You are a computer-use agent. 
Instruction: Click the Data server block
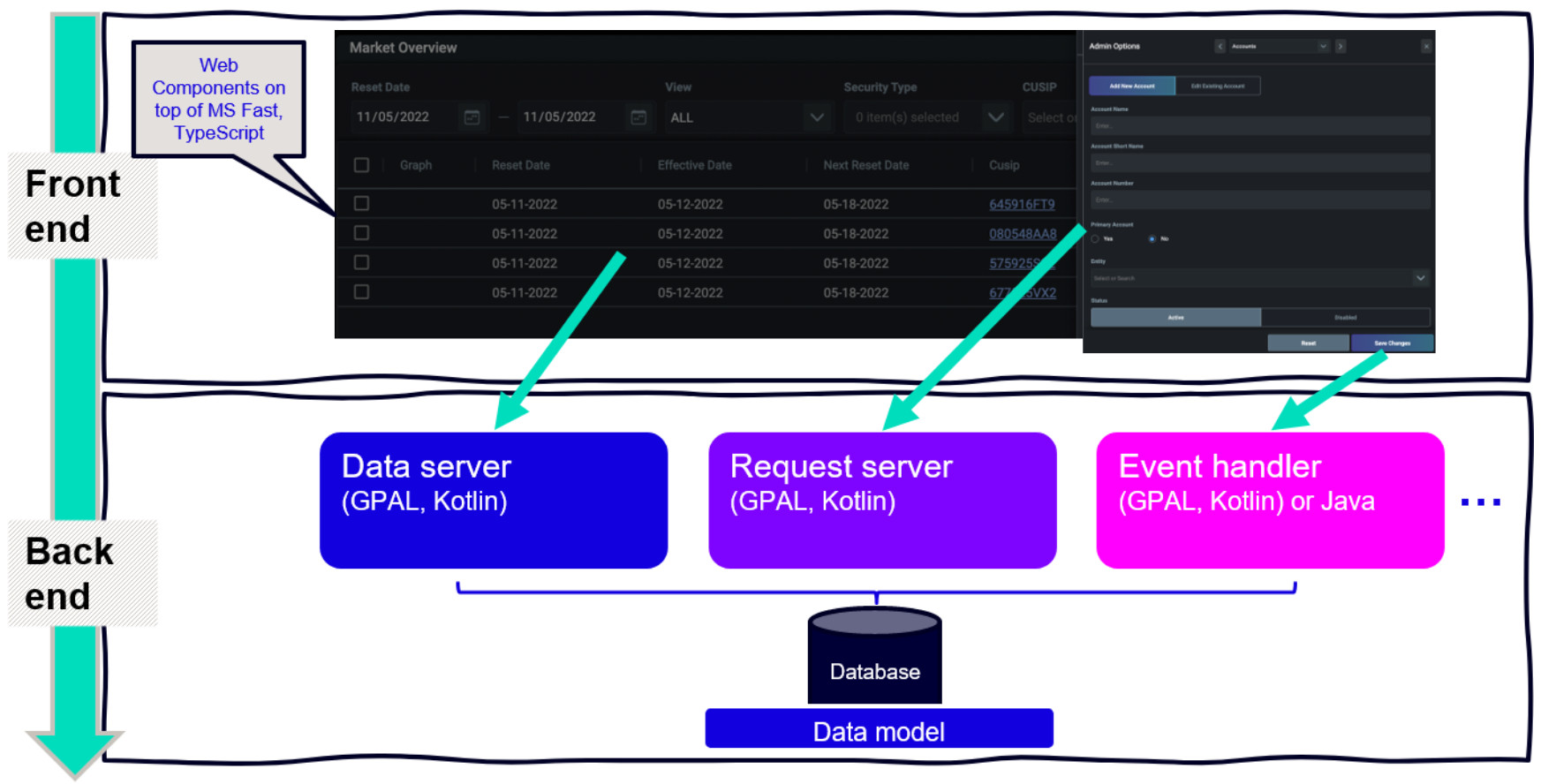494,500
